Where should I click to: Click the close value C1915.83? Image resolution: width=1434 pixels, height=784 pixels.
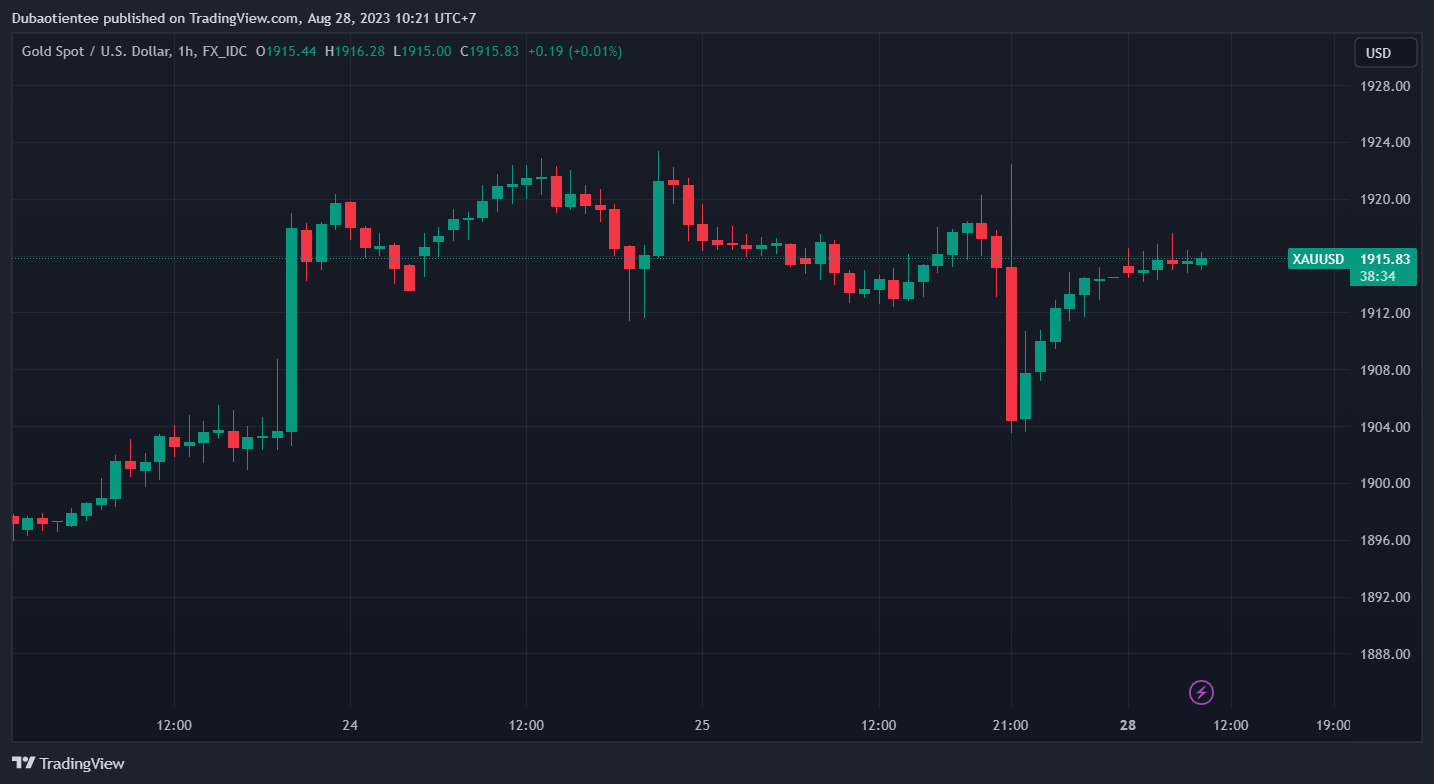[x=489, y=51]
